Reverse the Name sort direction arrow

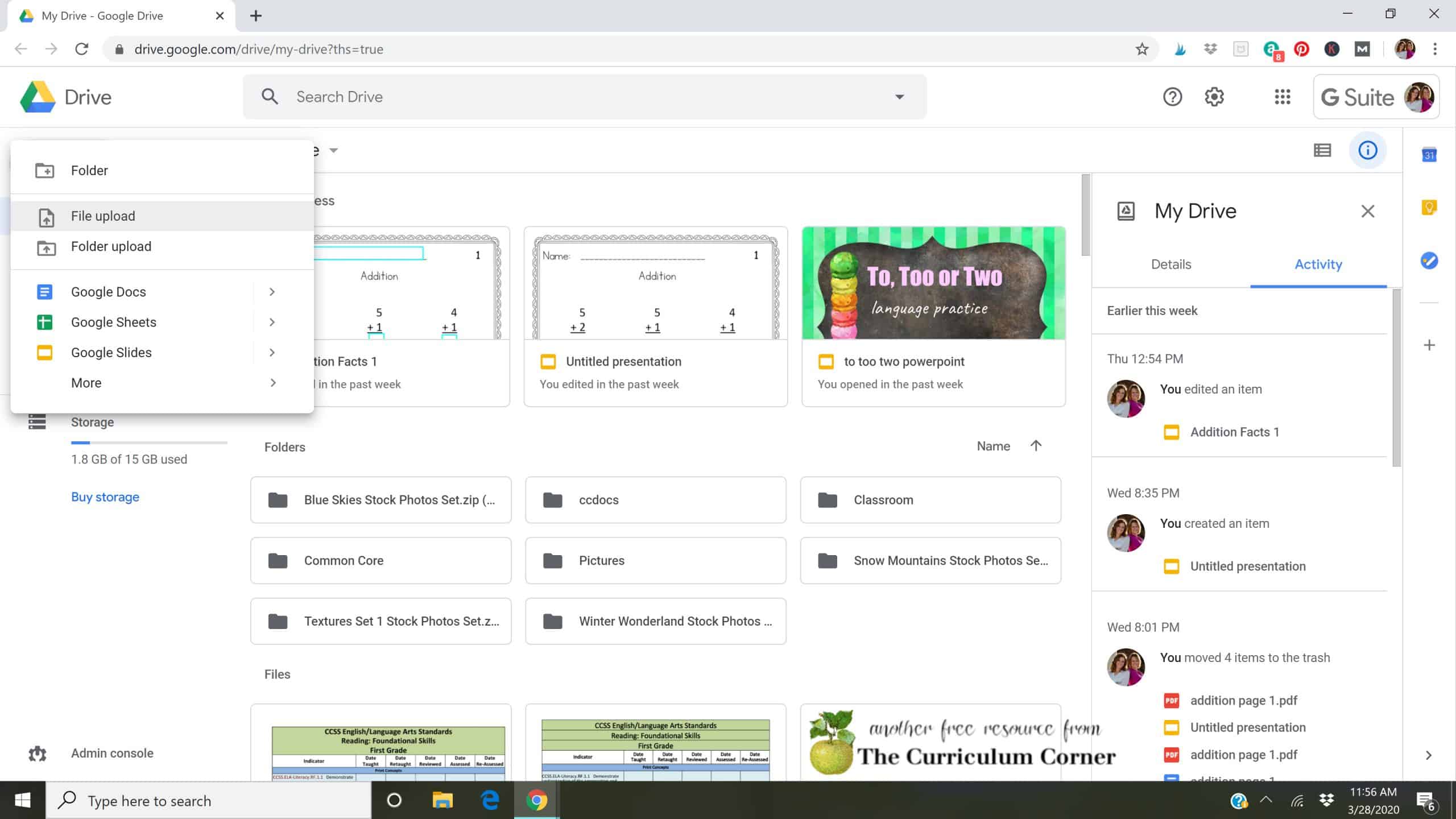point(1036,446)
